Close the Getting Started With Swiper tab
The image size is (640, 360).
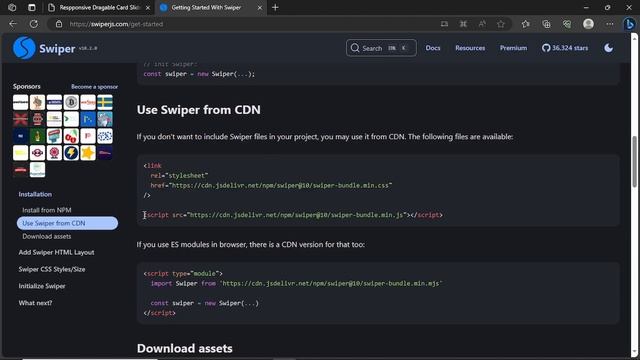[260, 8]
